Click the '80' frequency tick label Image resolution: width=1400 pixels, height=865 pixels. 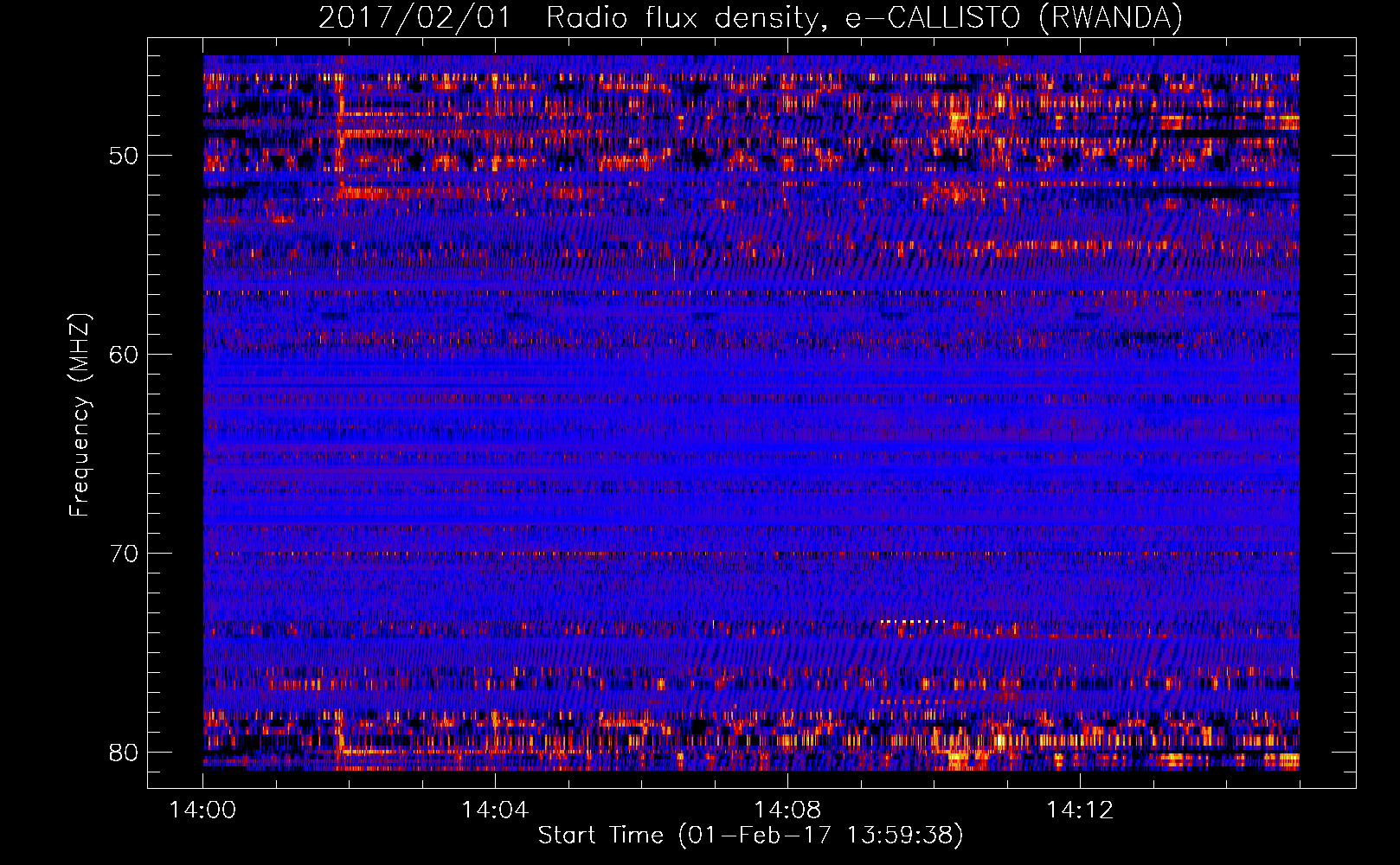(125, 753)
